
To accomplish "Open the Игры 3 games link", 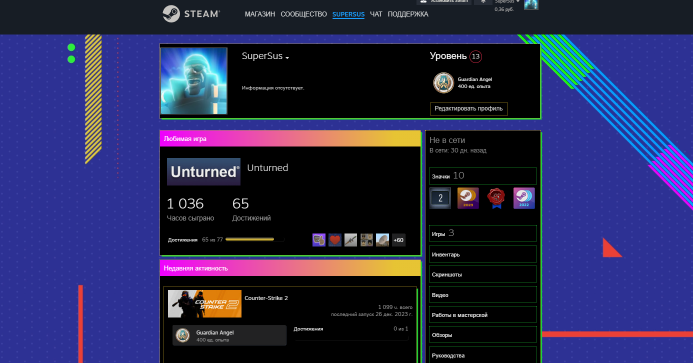I will coord(483,233).
